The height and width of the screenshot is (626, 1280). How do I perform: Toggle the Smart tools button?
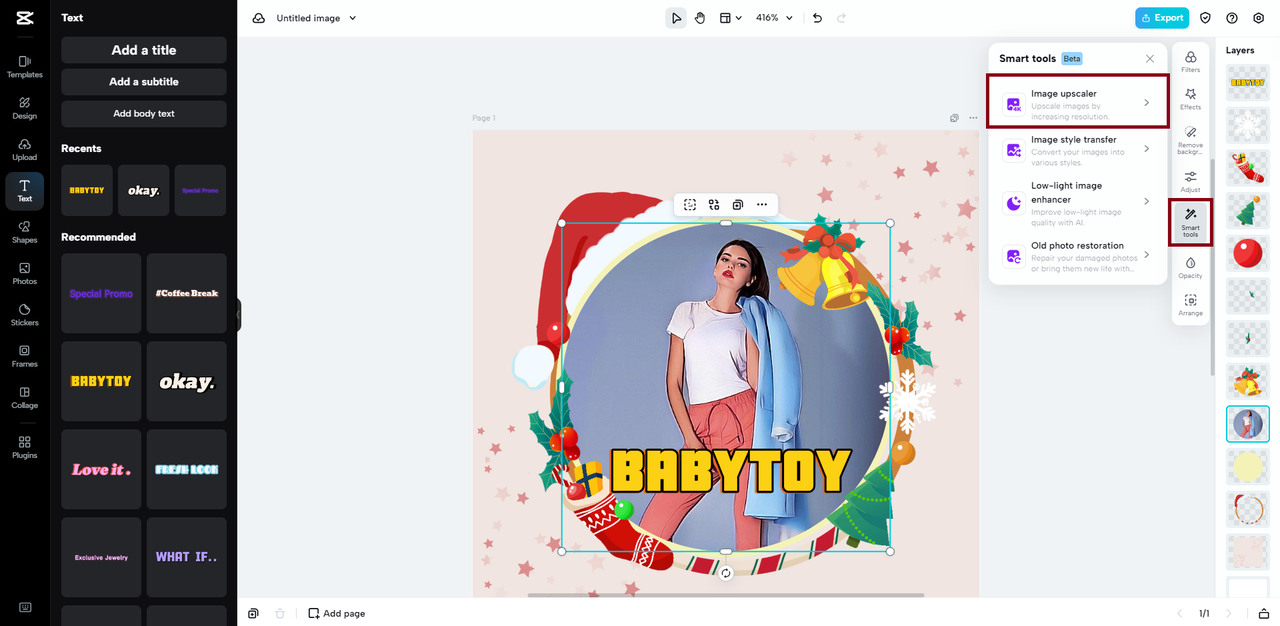[1190, 222]
